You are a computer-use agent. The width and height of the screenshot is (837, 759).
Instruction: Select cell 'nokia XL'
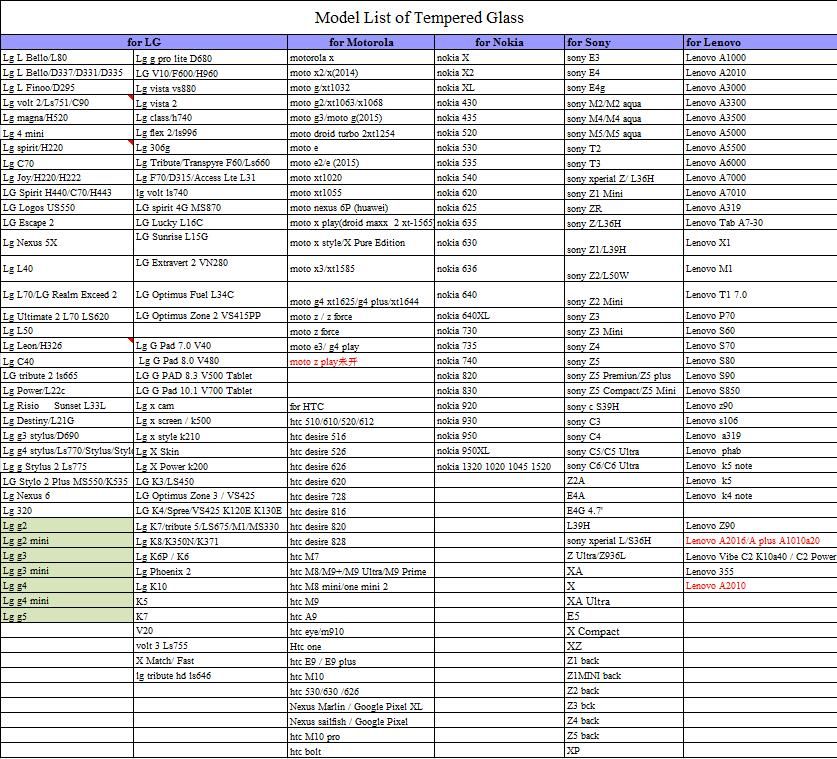point(499,88)
